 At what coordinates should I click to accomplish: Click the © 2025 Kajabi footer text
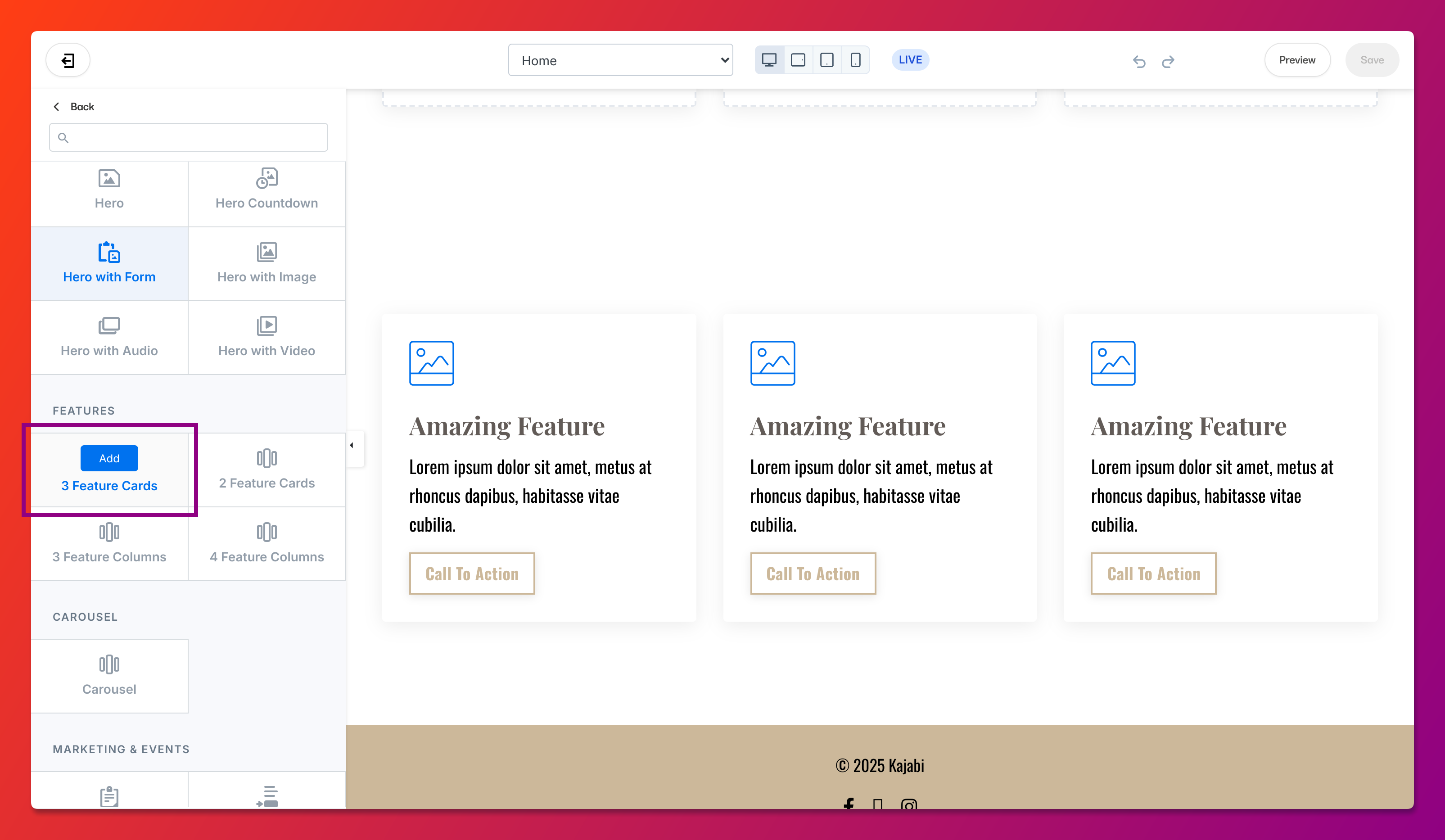coord(880,765)
